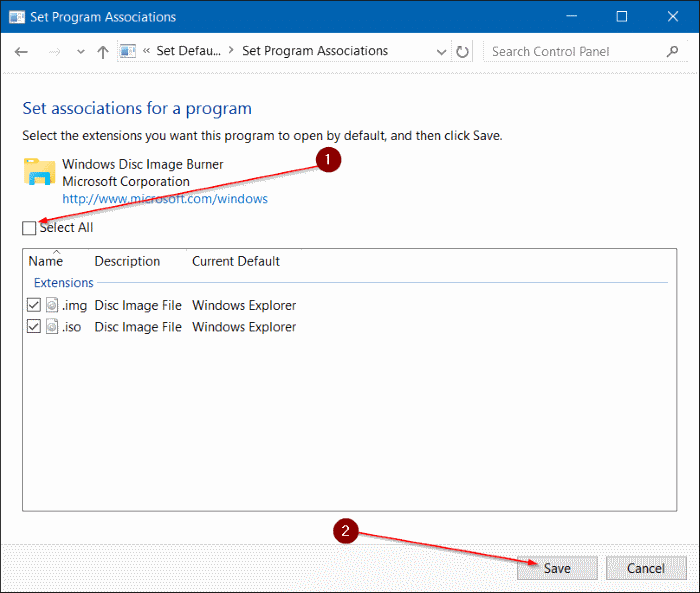Uncheck the .img extension checkbox
This screenshot has width=700, height=593.
coord(34,305)
